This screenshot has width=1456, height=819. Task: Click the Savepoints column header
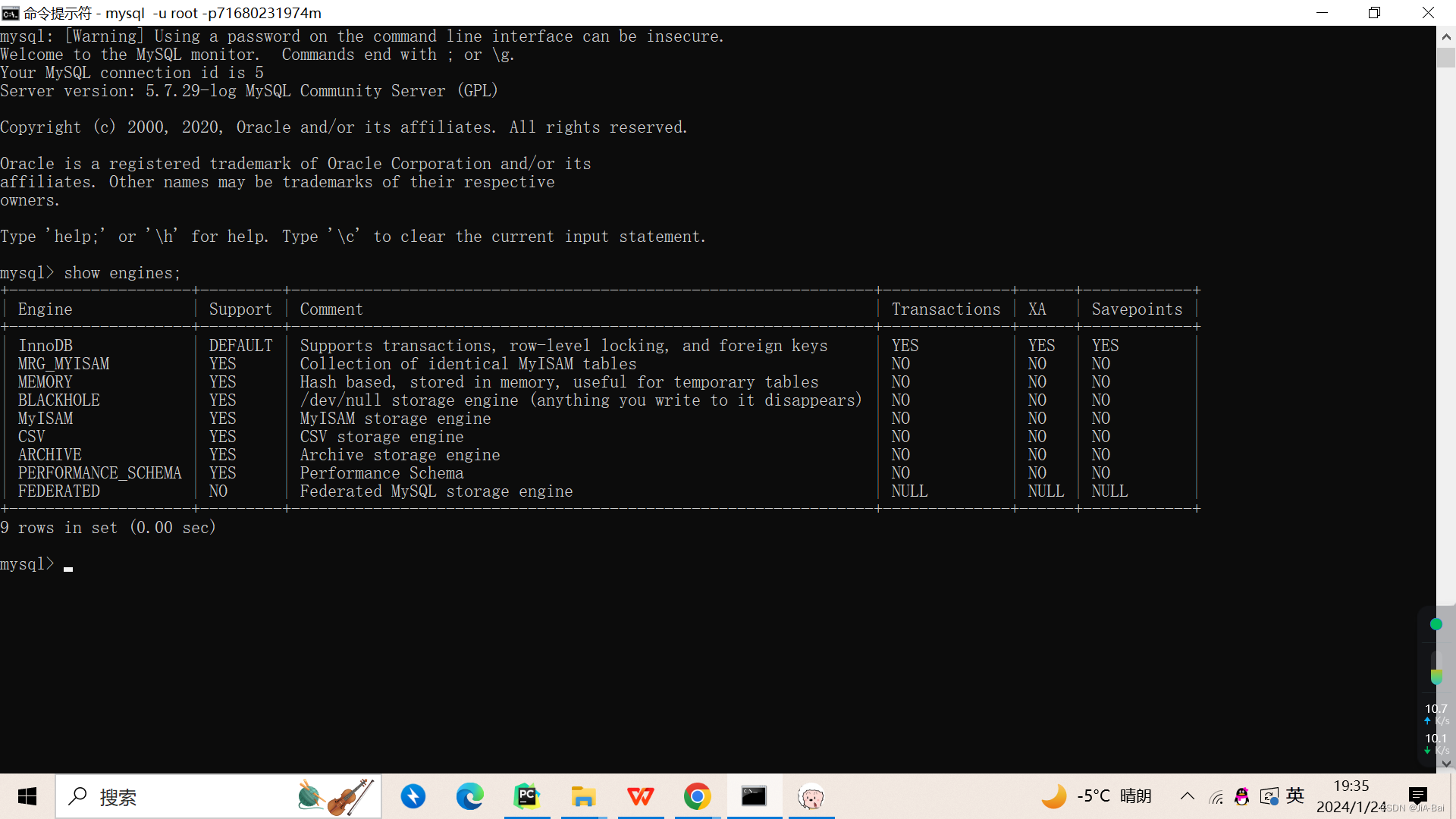[1137, 309]
